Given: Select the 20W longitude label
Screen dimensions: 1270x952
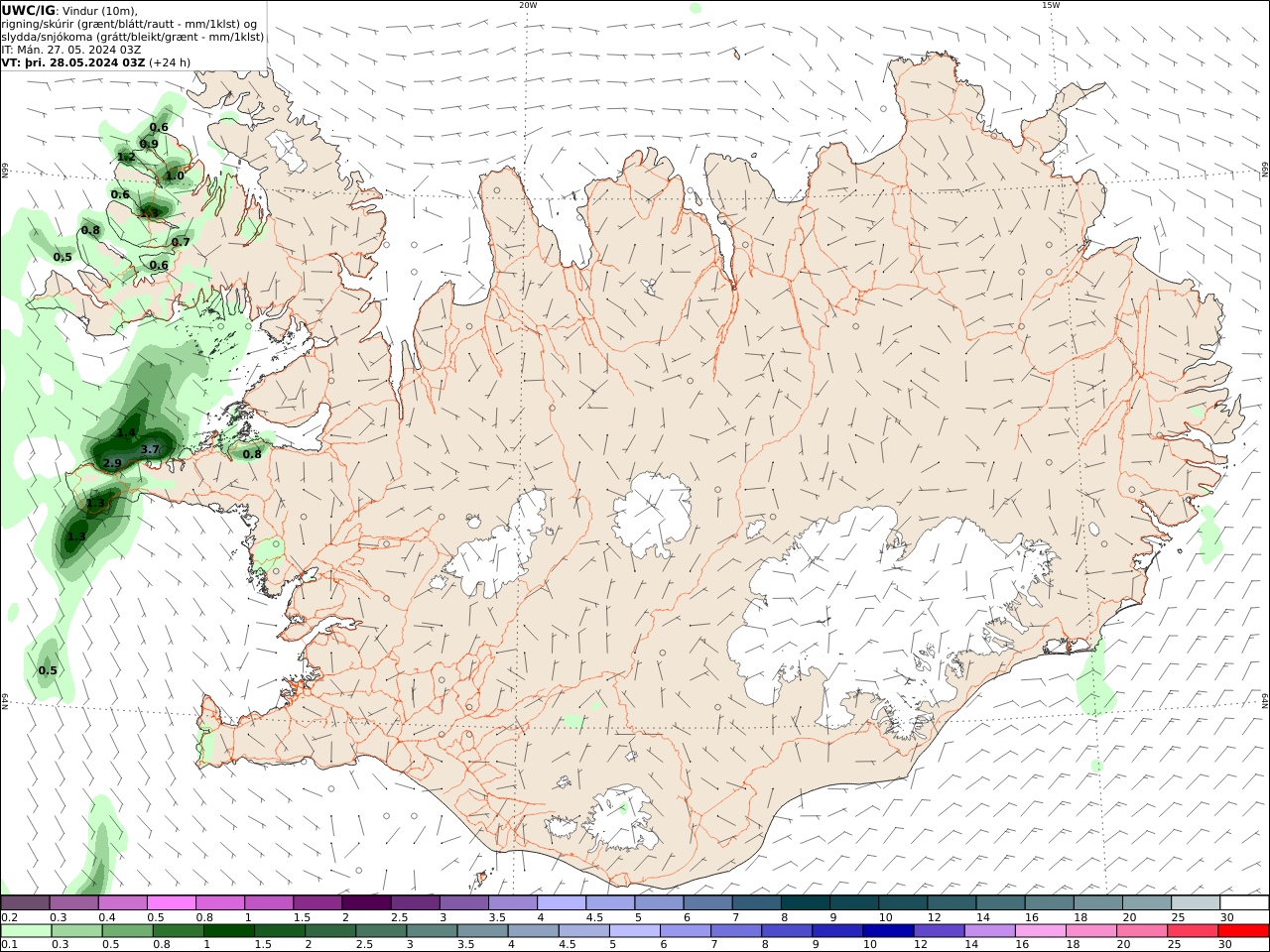Looking at the screenshot, I should point(528,5).
